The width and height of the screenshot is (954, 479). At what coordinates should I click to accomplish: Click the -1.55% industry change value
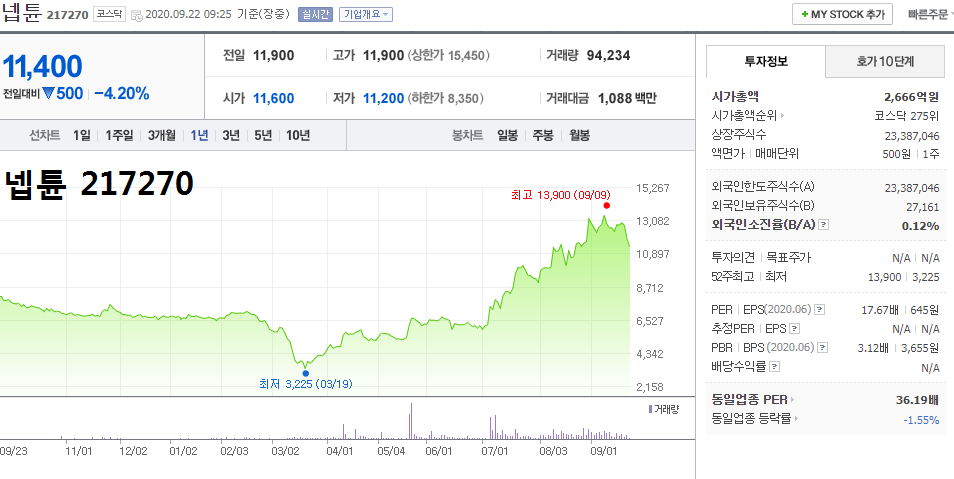pyautogui.click(x=921, y=420)
